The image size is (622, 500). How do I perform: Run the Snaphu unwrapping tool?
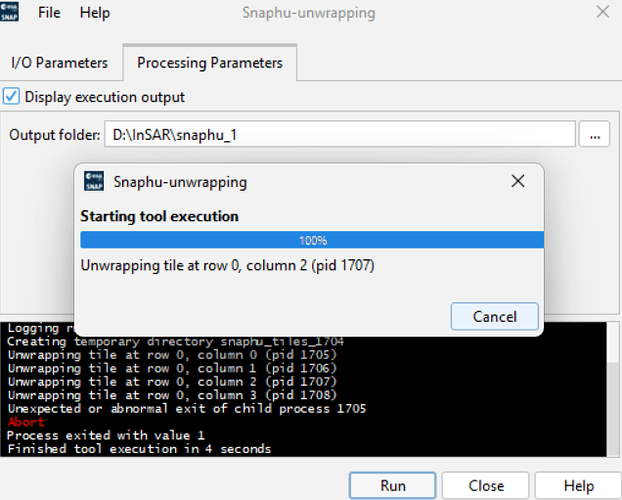click(393, 486)
